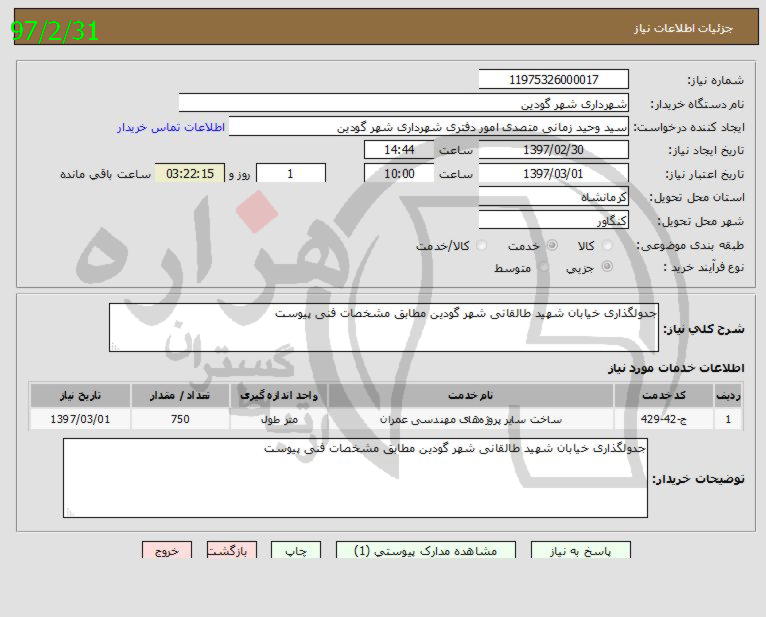
Task: Click validity date field 1397/03/01
Action: tap(553, 173)
